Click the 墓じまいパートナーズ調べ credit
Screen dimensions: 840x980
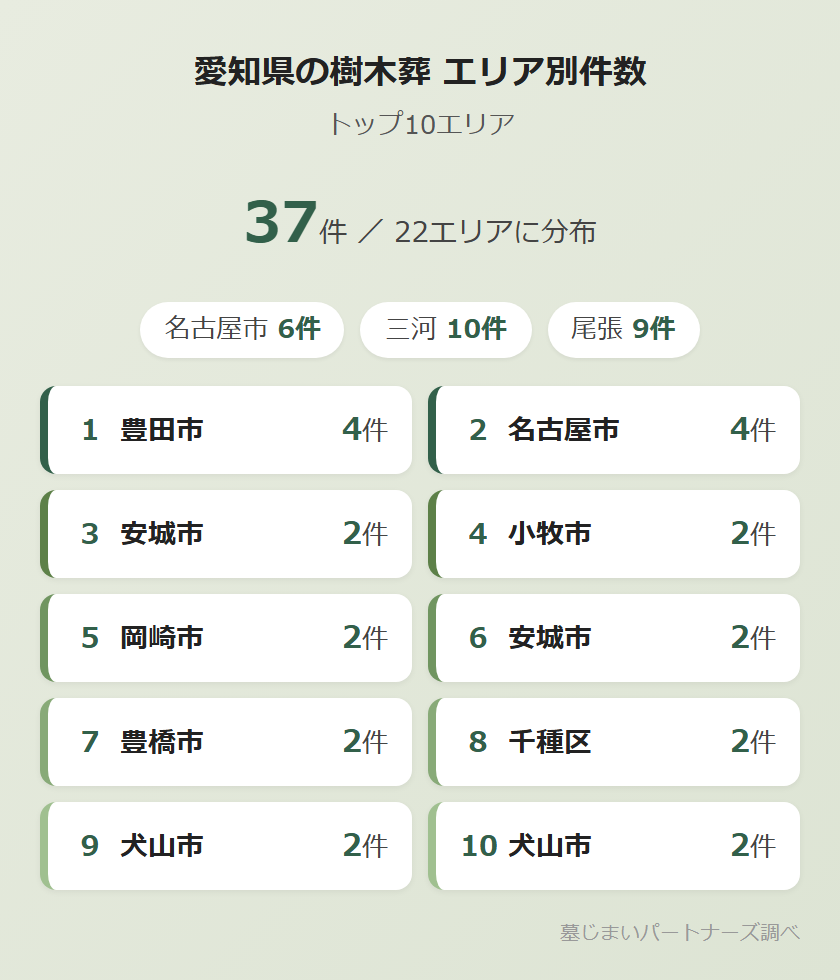click(x=680, y=932)
